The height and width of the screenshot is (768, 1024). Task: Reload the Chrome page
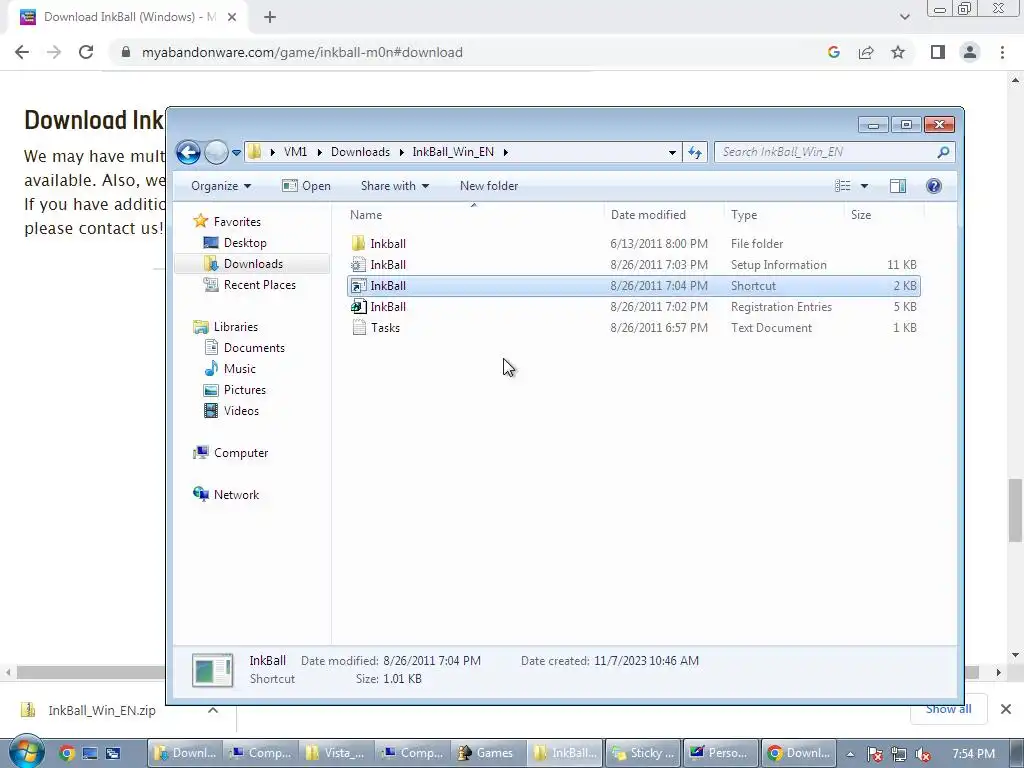pos(86,52)
